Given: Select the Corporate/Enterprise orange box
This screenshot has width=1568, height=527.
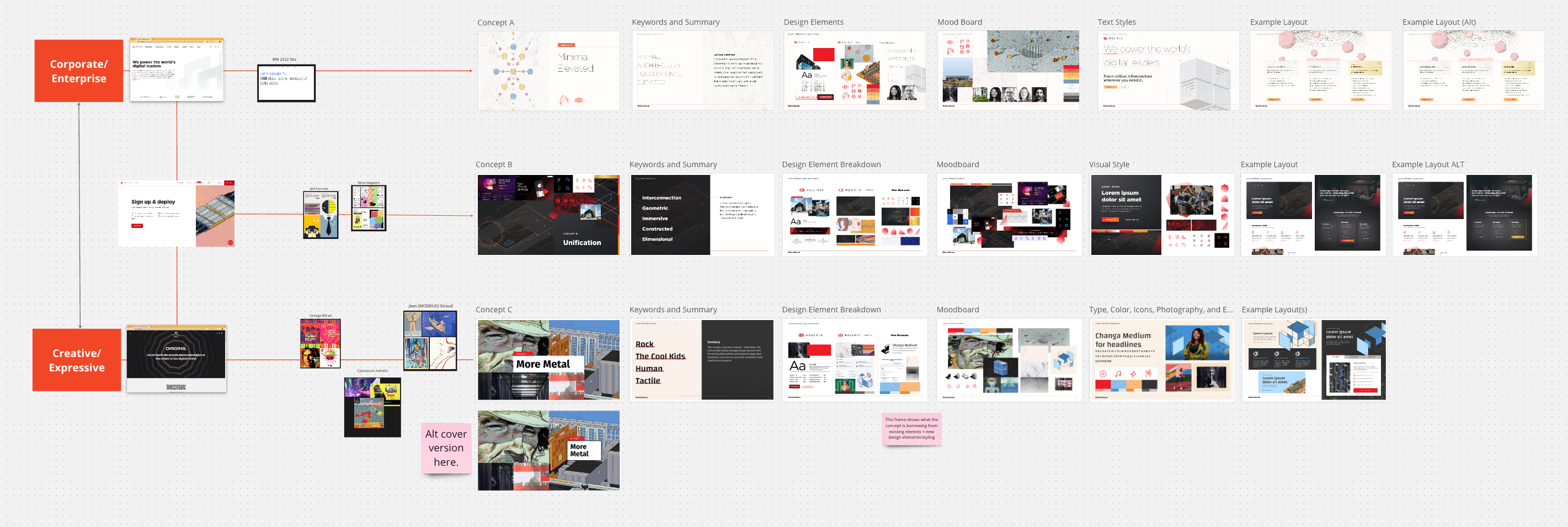Looking at the screenshot, I should [78, 71].
